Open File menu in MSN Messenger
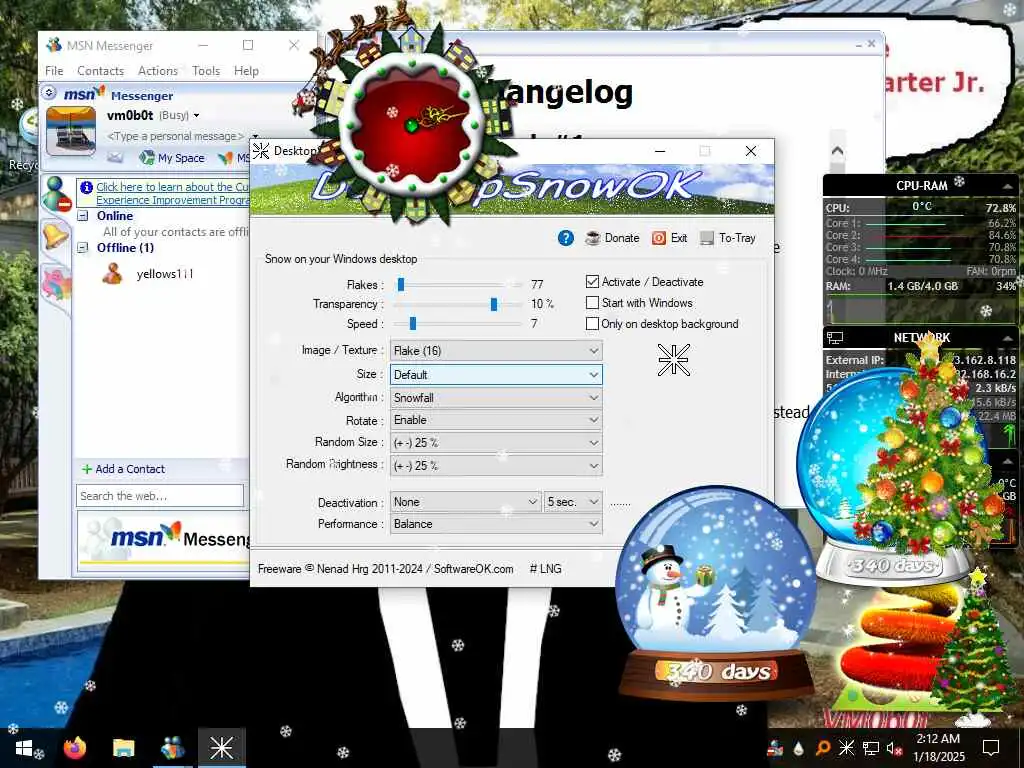The height and width of the screenshot is (768, 1024). pos(54,71)
